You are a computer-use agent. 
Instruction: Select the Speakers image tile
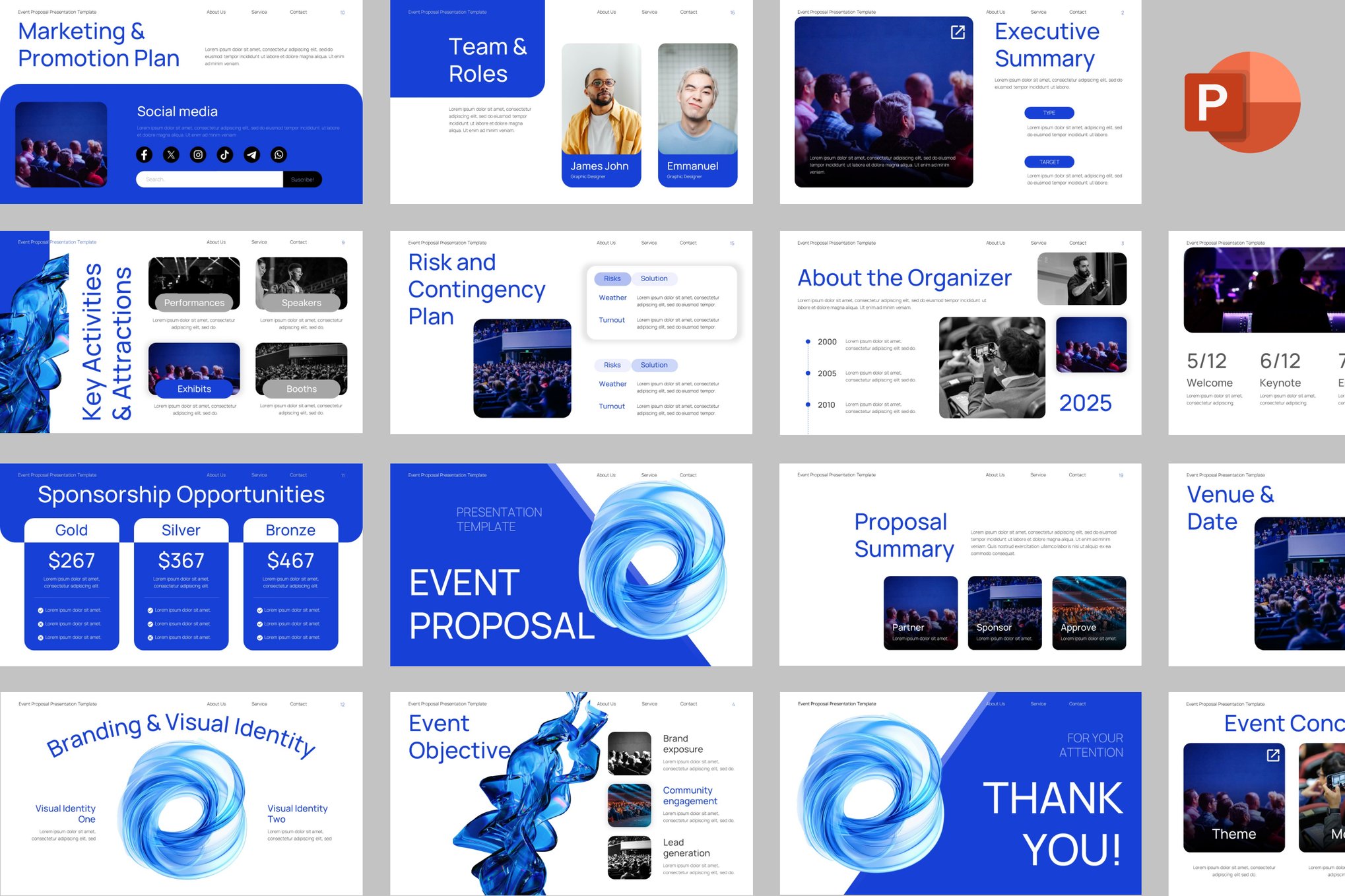[x=302, y=284]
